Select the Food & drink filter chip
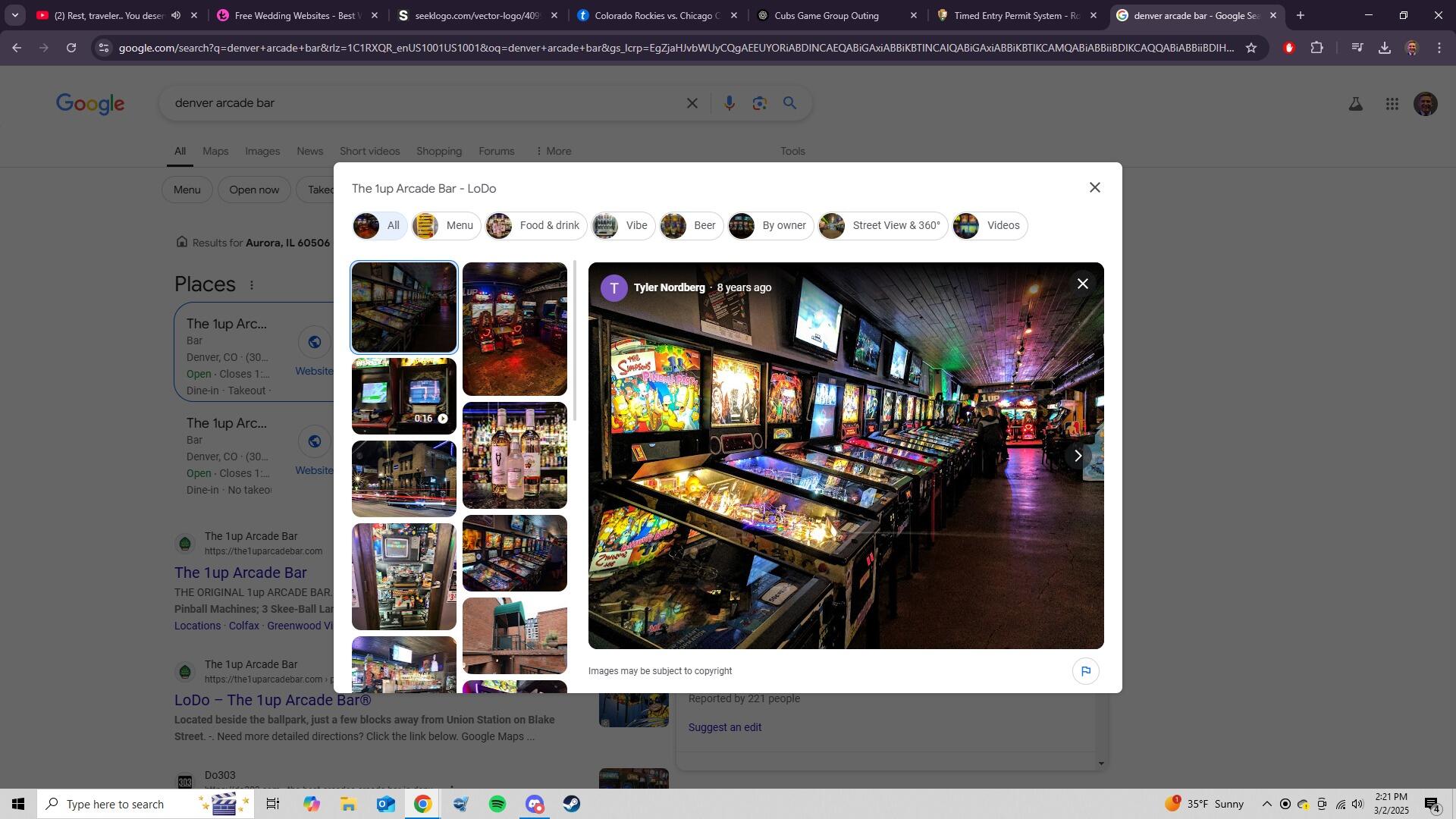This screenshot has width=1456, height=819. click(x=536, y=226)
